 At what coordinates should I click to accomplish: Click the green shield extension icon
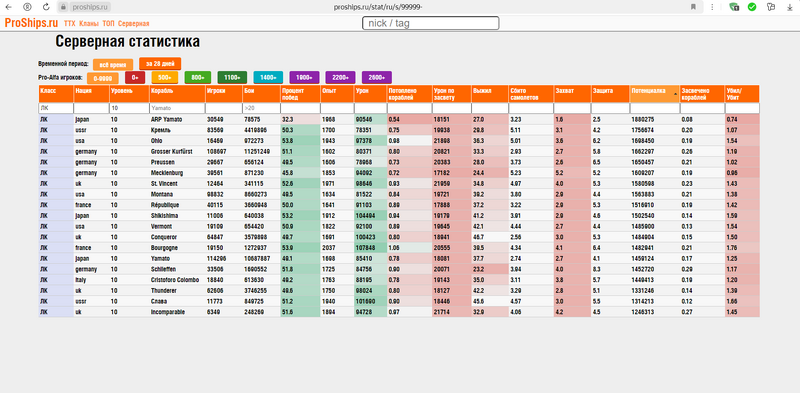[734, 7]
